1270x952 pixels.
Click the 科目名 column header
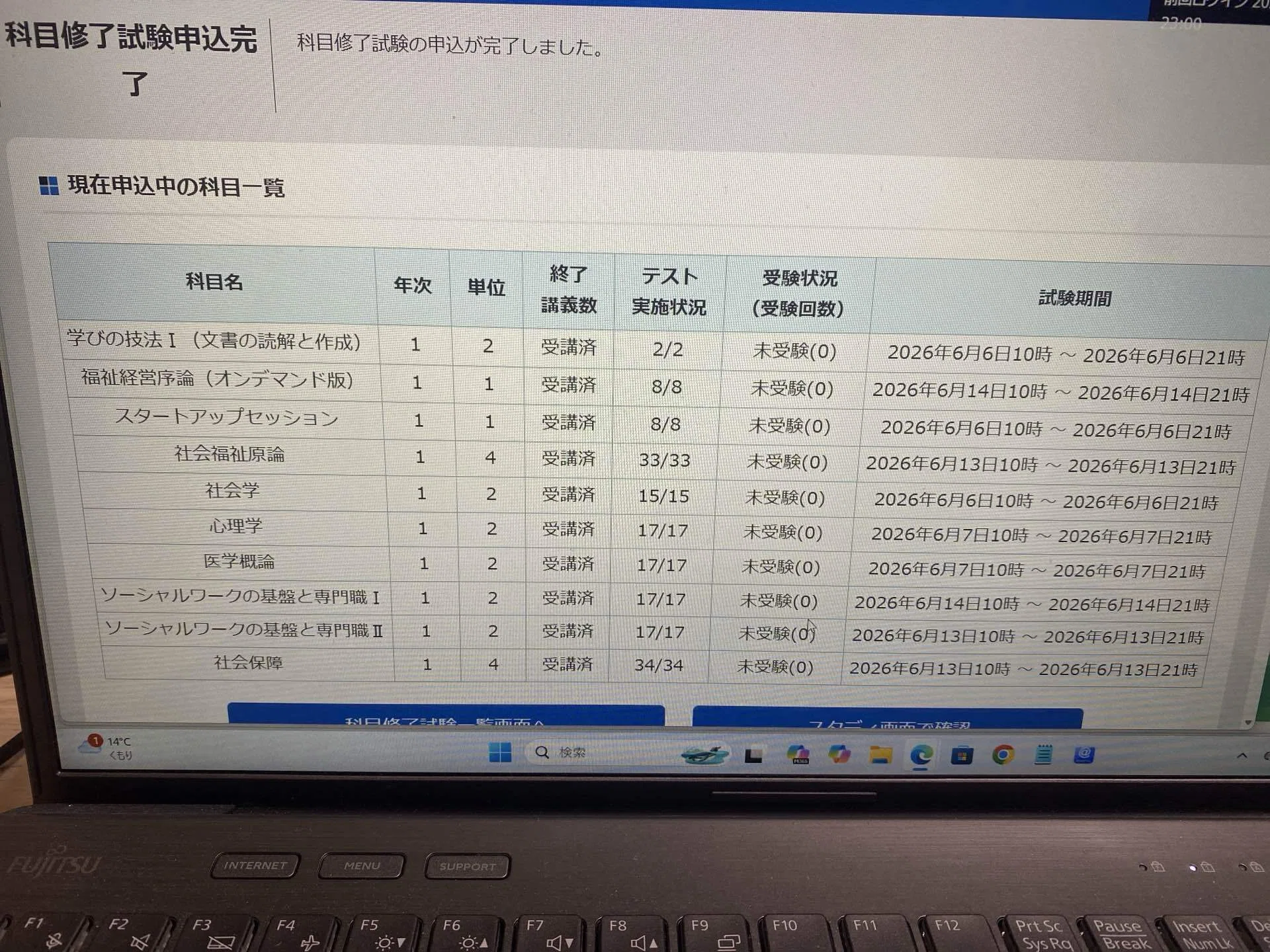click(x=214, y=282)
